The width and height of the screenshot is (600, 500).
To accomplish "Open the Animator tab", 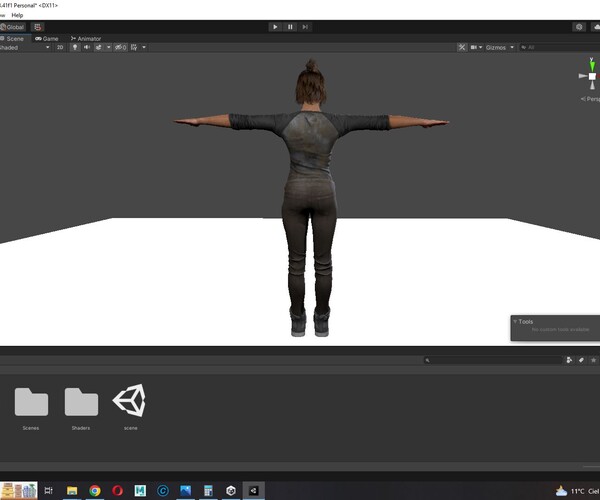I will click(x=86, y=38).
